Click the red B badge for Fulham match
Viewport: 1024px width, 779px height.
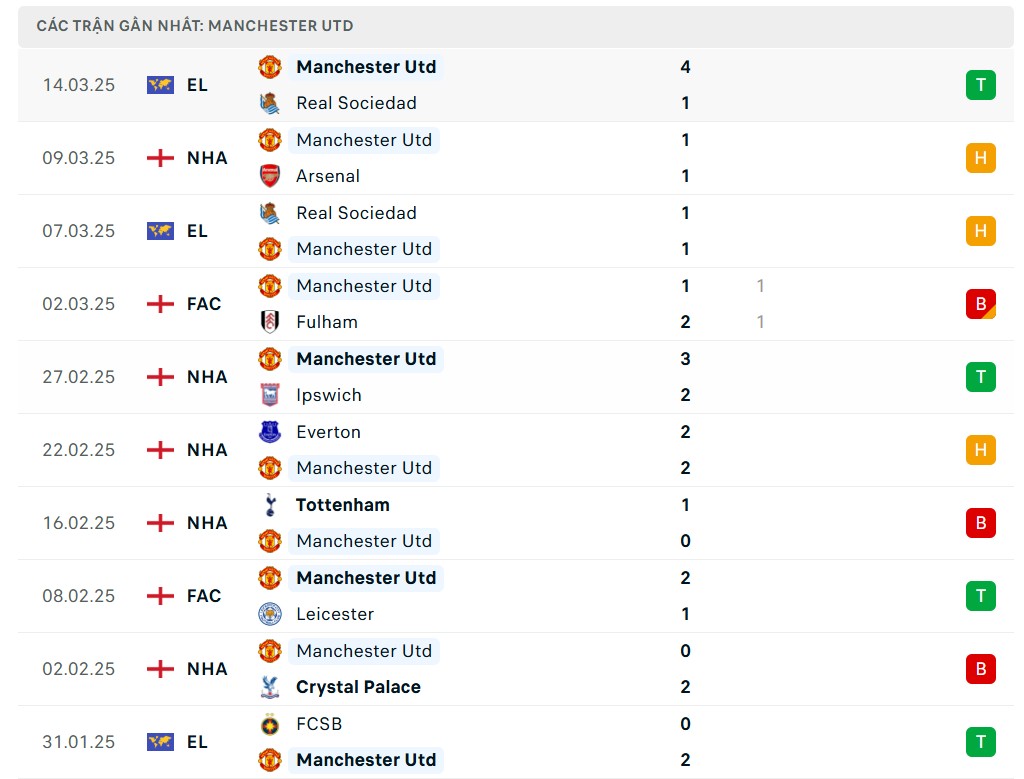click(x=980, y=304)
